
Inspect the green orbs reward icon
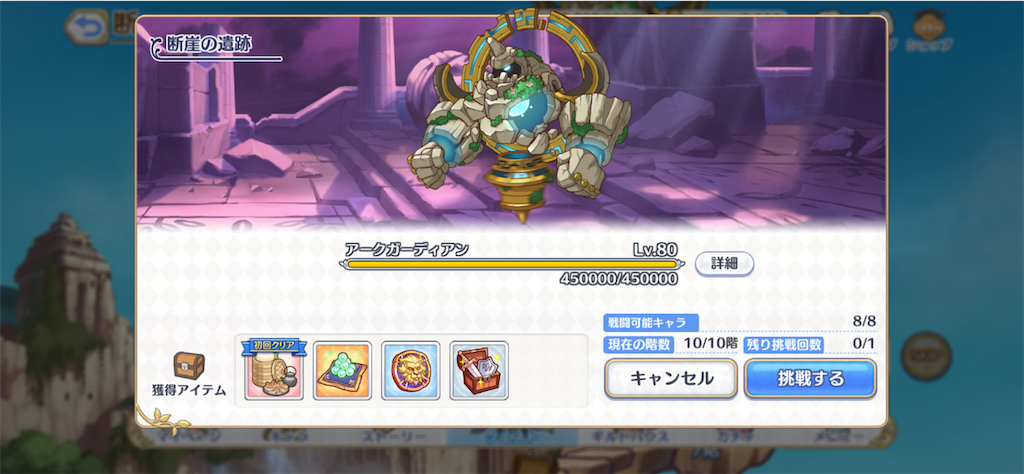(x=343, y=370)
